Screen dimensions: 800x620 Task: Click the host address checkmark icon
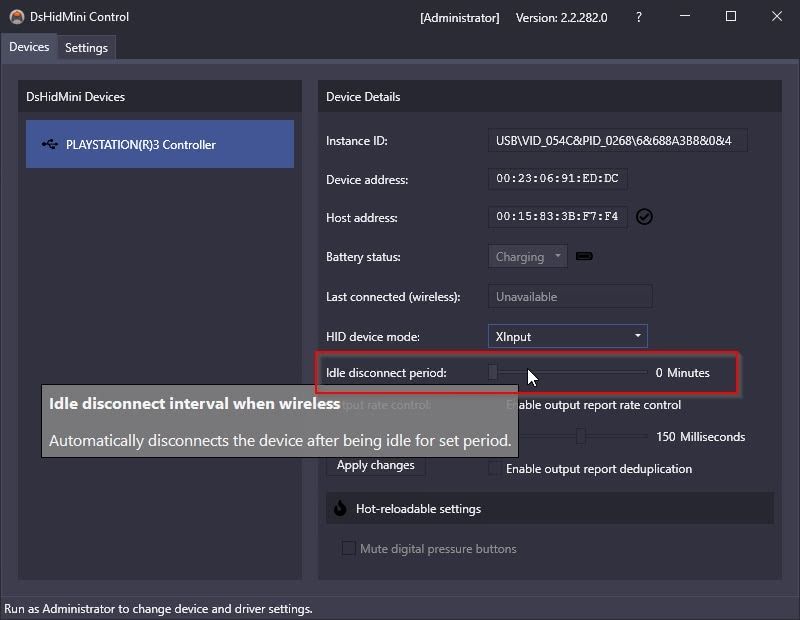(x=644, y=217)
